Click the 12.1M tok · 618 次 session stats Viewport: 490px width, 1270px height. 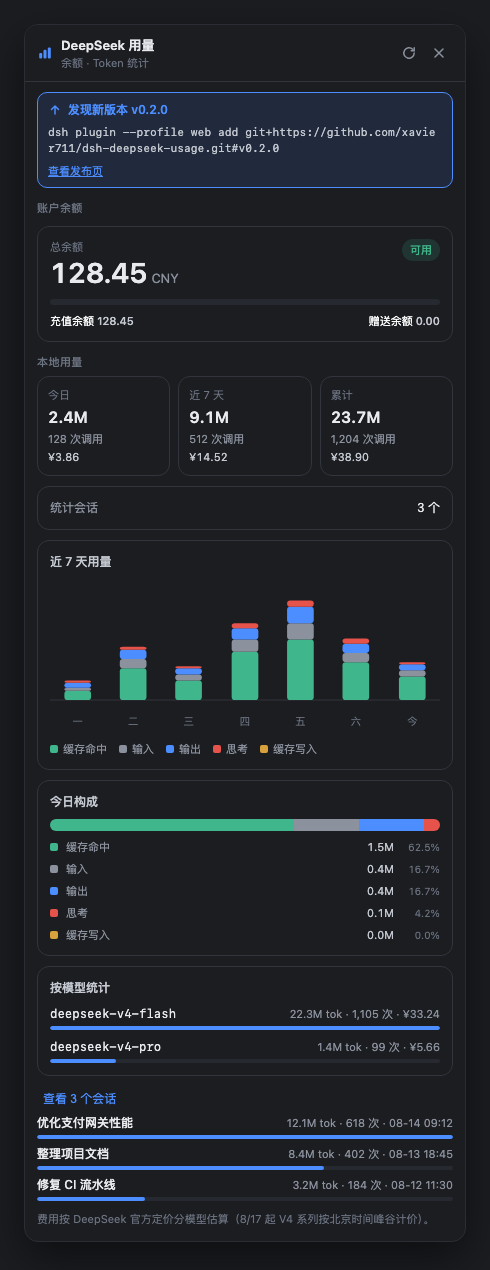[x=369, y=1123]
